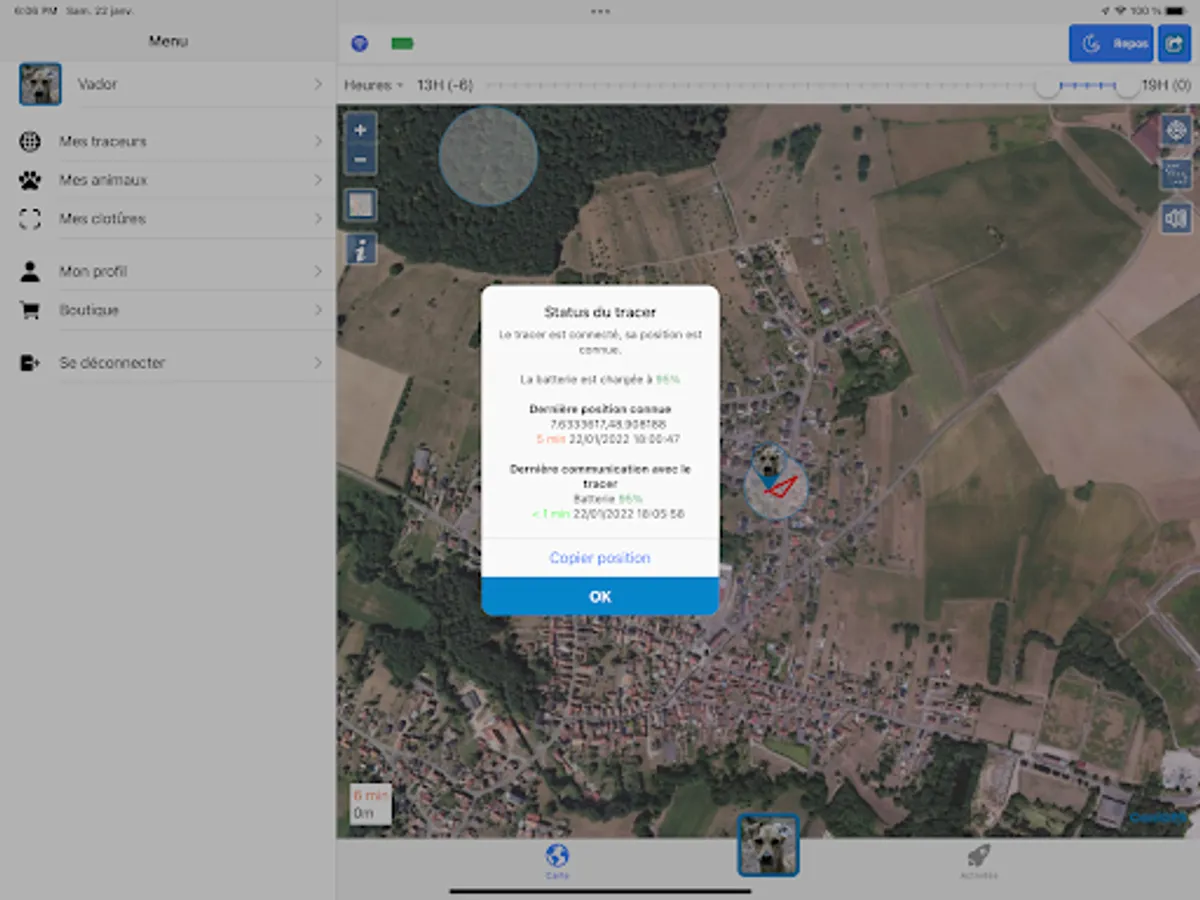
Task: Click the globe icon next to Mes traceurs
Action: click(x=30, y=142)
